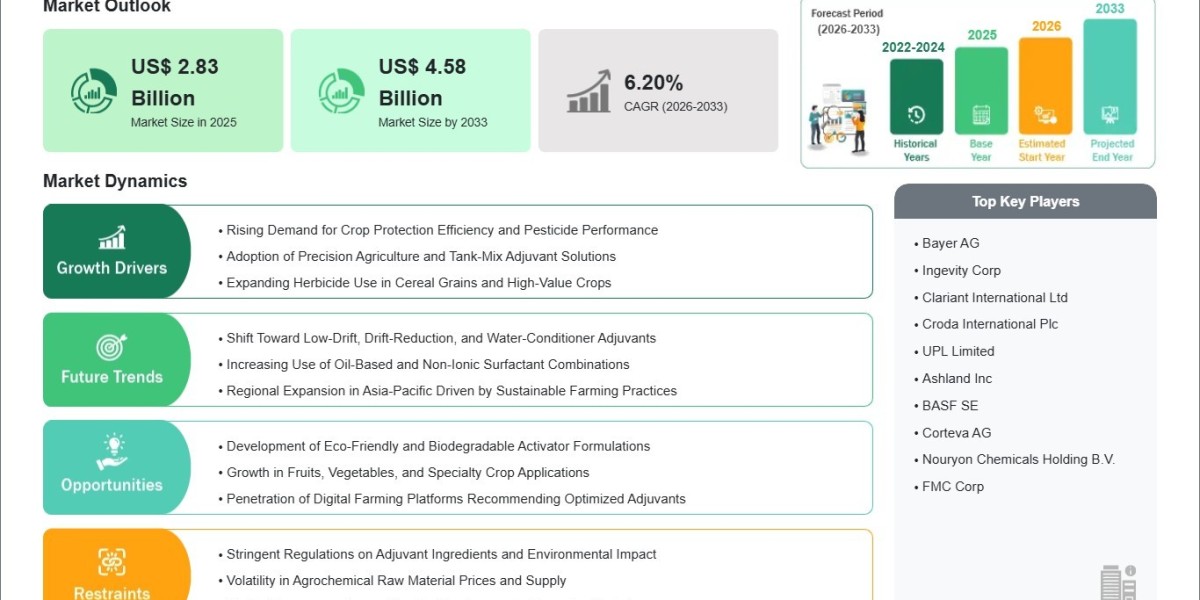Click the Market Size in 2025 card
This screenshot has width=1200, height=600.
coord(163,90)
